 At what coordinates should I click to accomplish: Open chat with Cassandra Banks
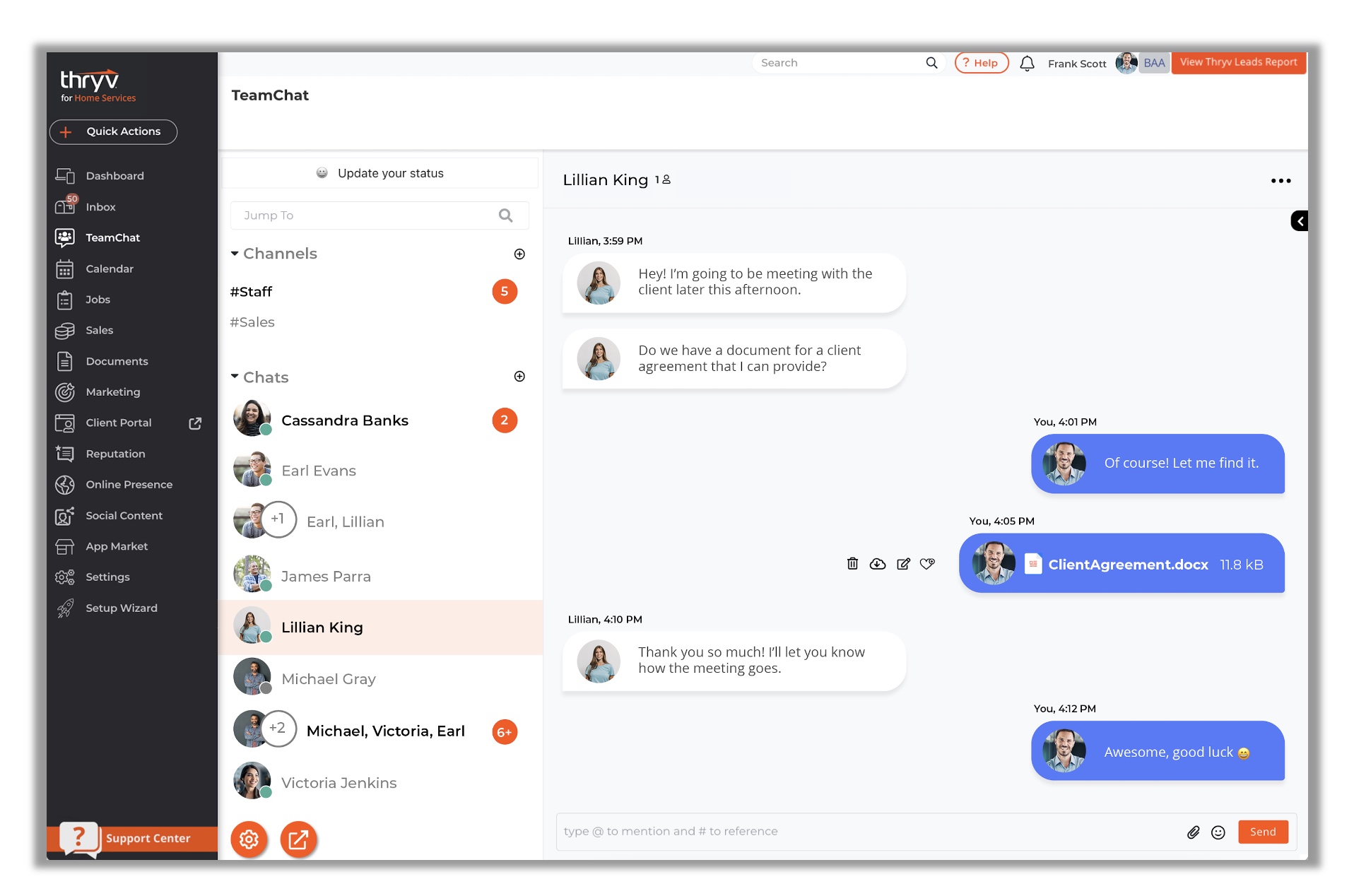(379, 420)
